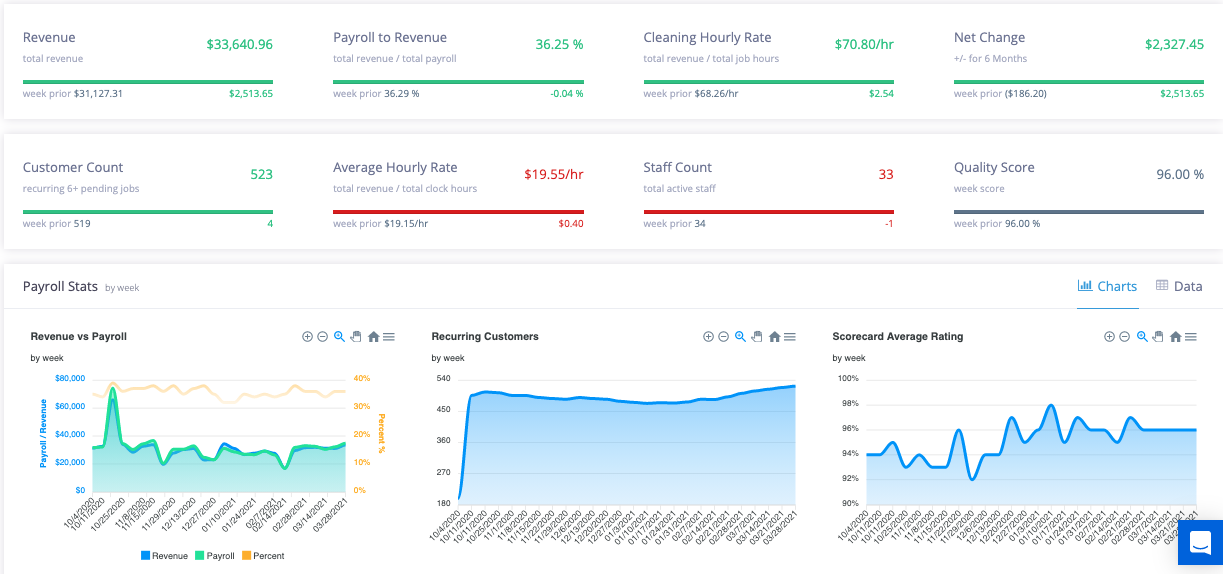Zoom out on Revenue vs Payroll chart
1223x574 pixels.
coord(323,337)
